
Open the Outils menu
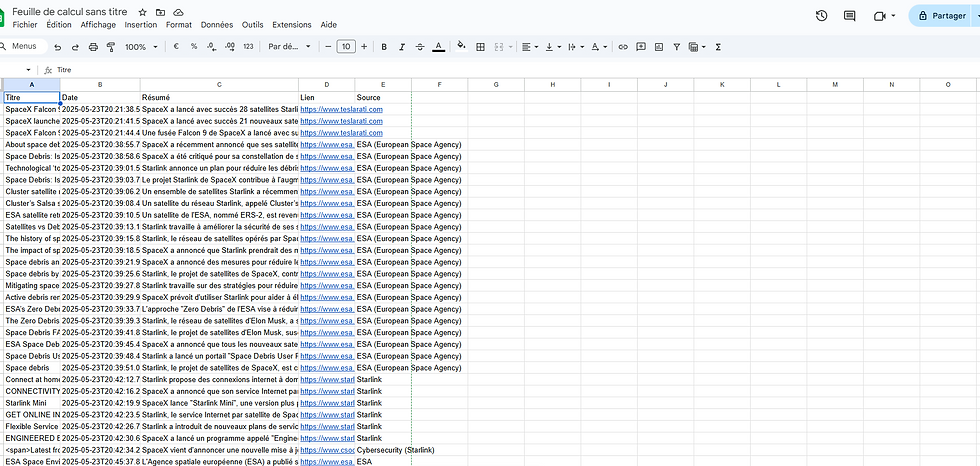coord(252,25)
